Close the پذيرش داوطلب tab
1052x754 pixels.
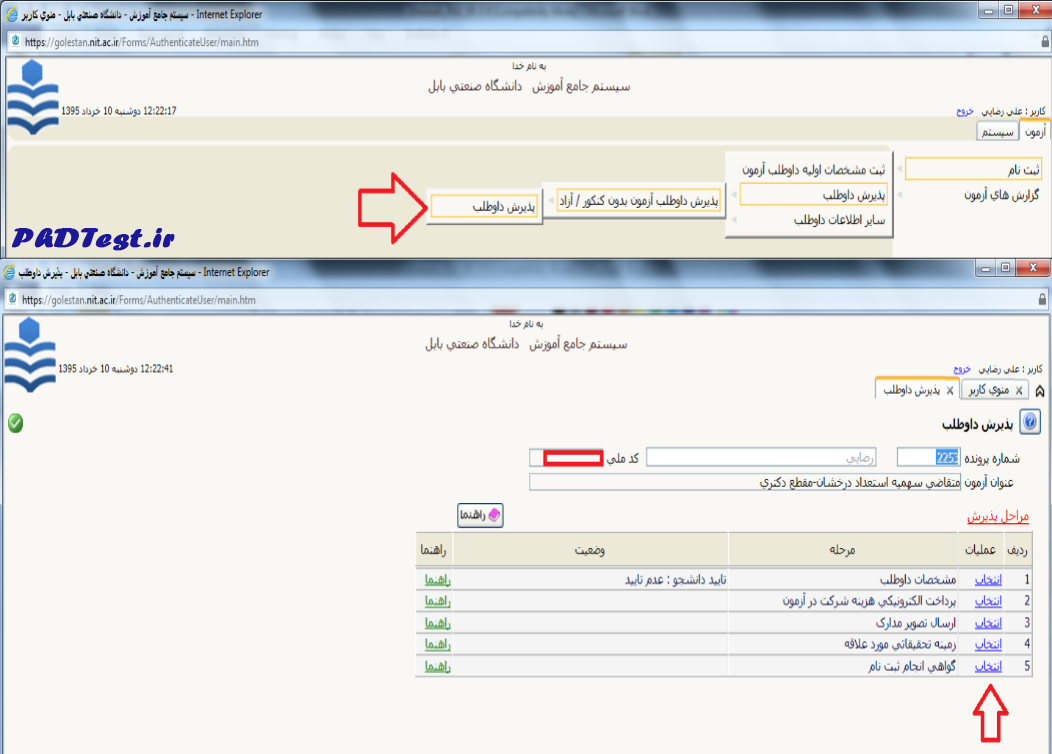tap(950, 390)
